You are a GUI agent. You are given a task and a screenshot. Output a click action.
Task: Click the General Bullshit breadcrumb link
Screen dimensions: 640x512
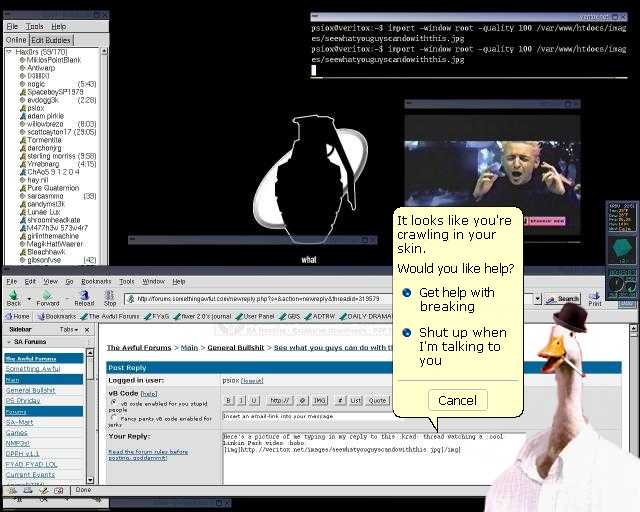click(236, 347)
